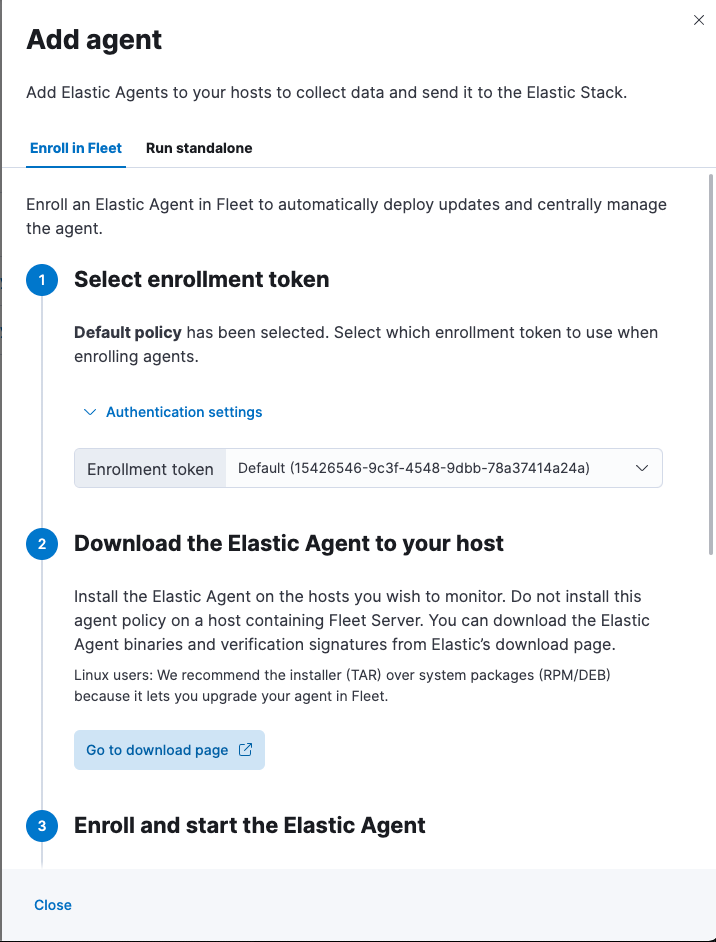Click step 3 numbered circle icon
Screen dimensions: 716x942
pos(41,826)
